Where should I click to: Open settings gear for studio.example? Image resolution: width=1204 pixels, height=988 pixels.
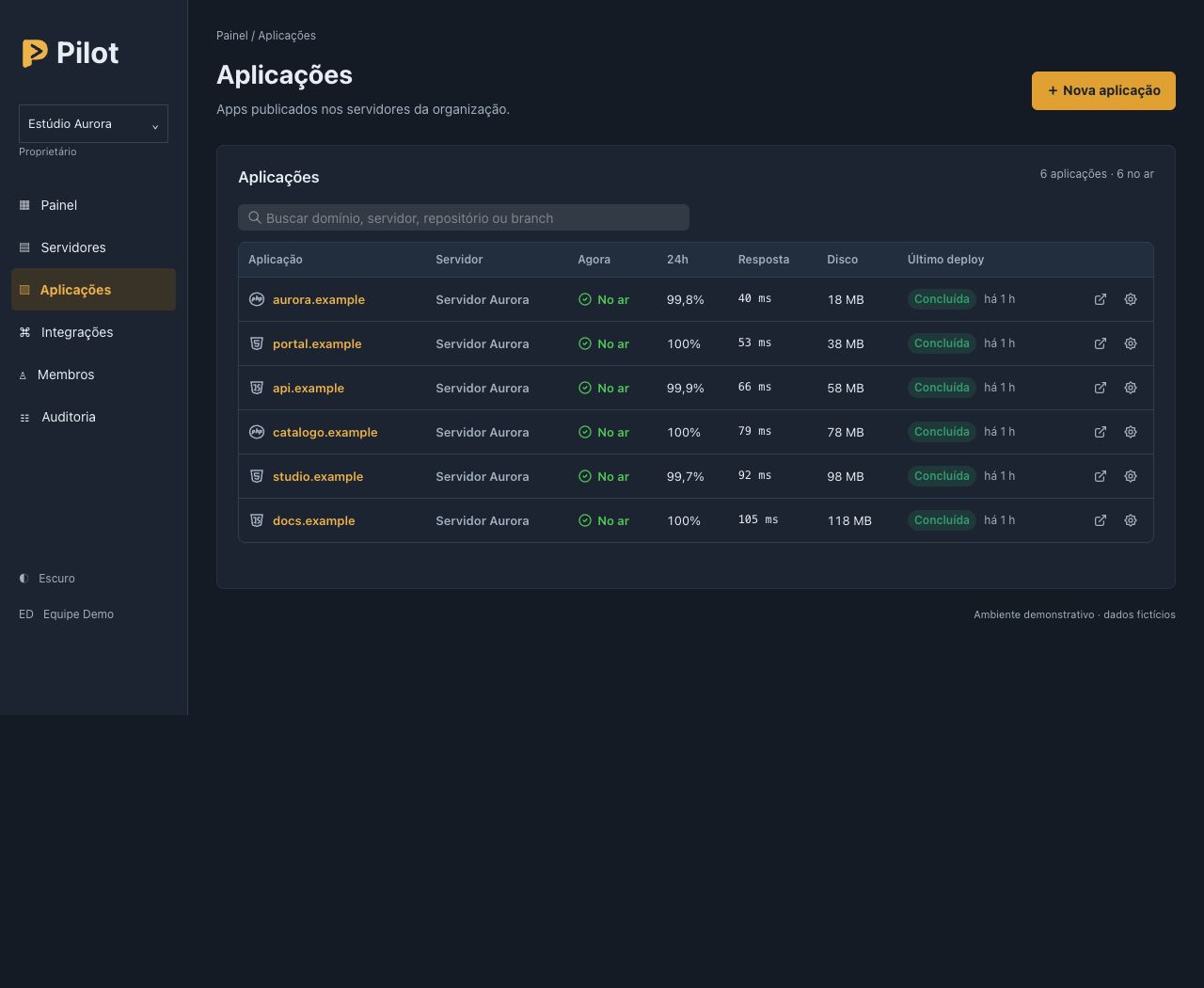pos(1131,476)
